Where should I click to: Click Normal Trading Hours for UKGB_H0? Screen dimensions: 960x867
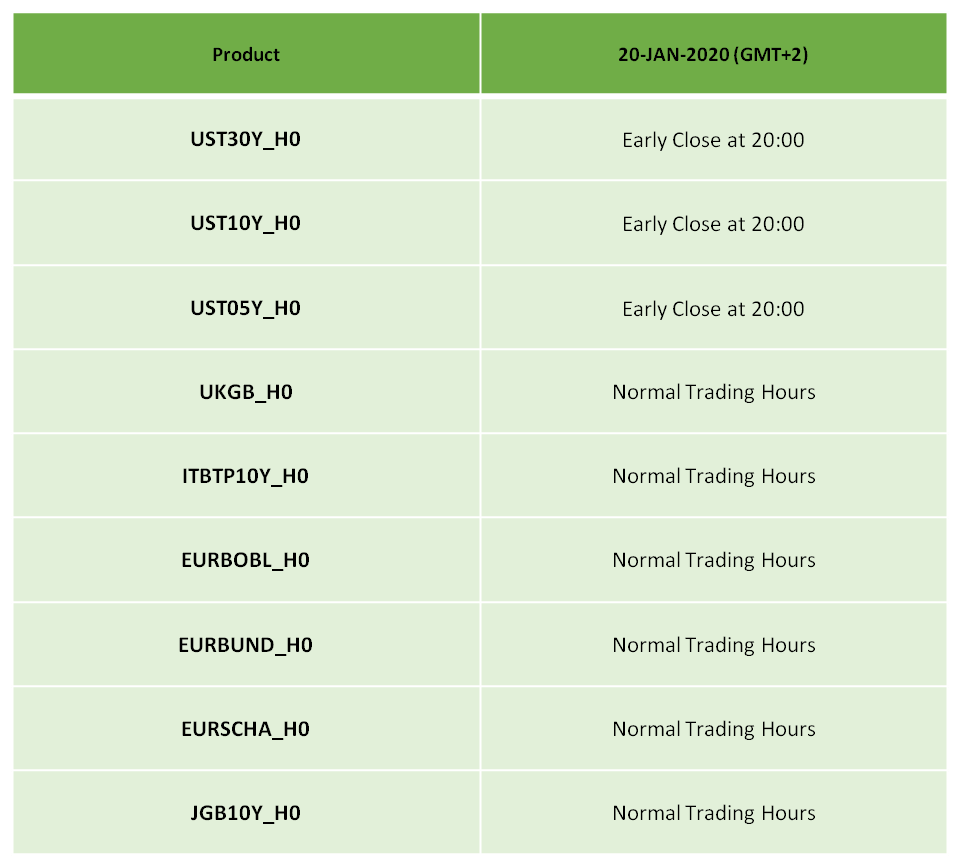pyautogui.click(x=714, y=392)
